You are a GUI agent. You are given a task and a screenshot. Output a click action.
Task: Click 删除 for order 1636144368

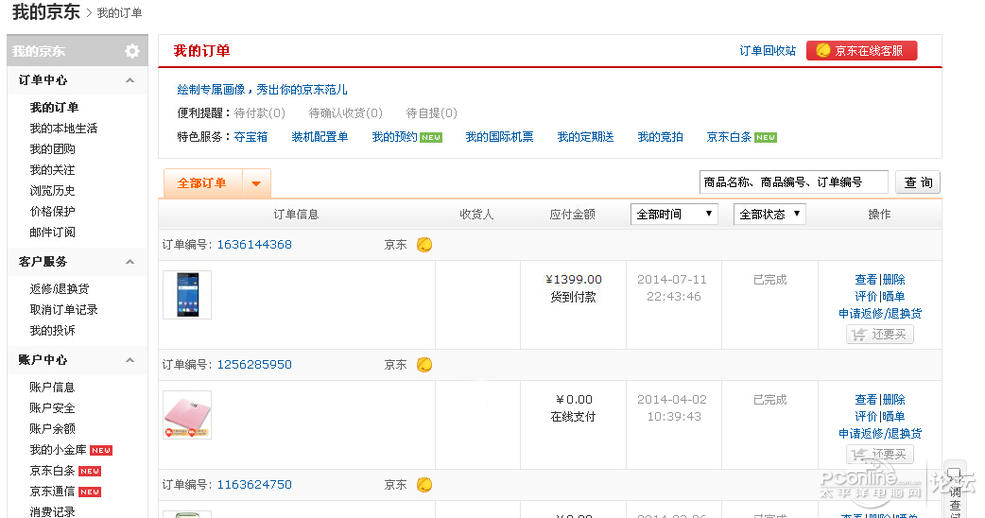(894, 279)
